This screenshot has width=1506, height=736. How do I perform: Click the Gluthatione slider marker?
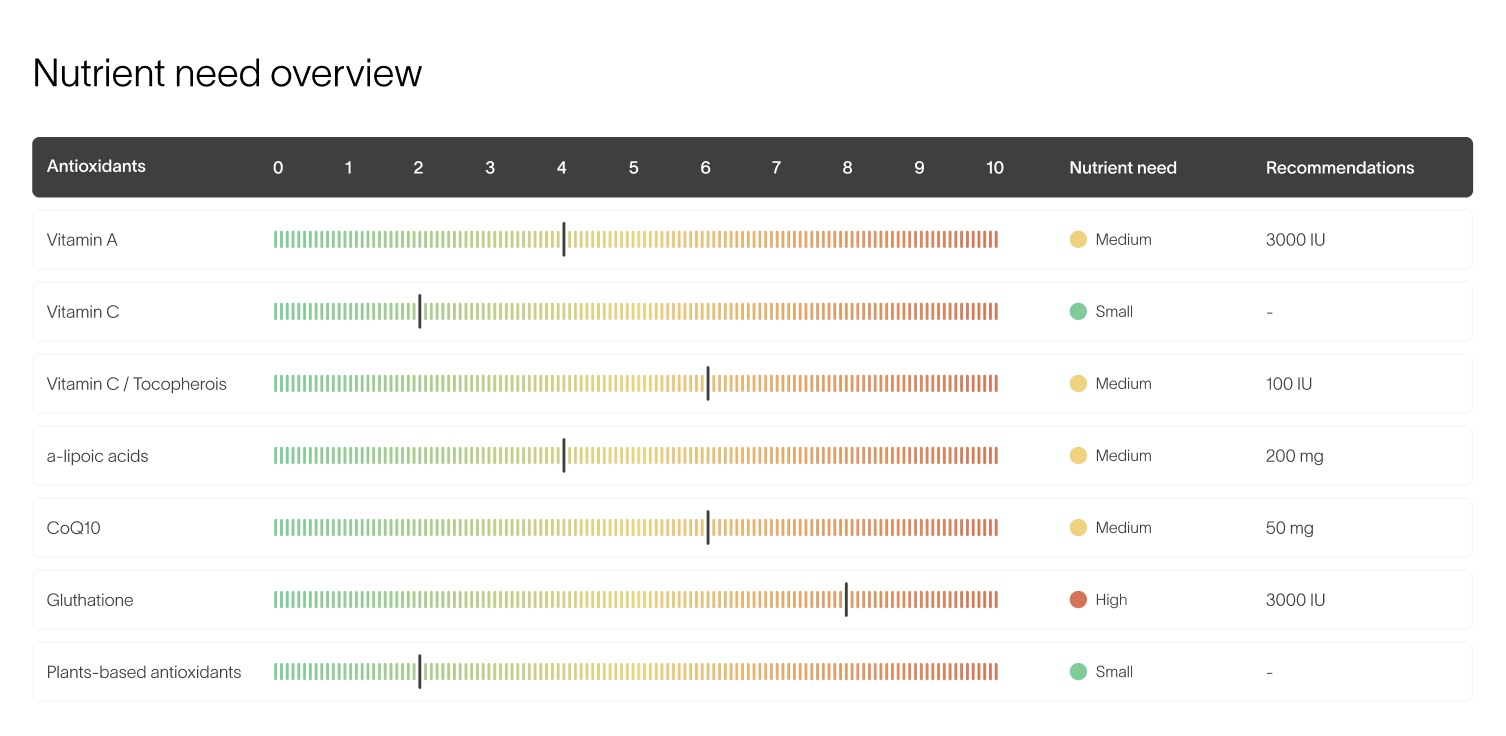click(x=846, y=600)
